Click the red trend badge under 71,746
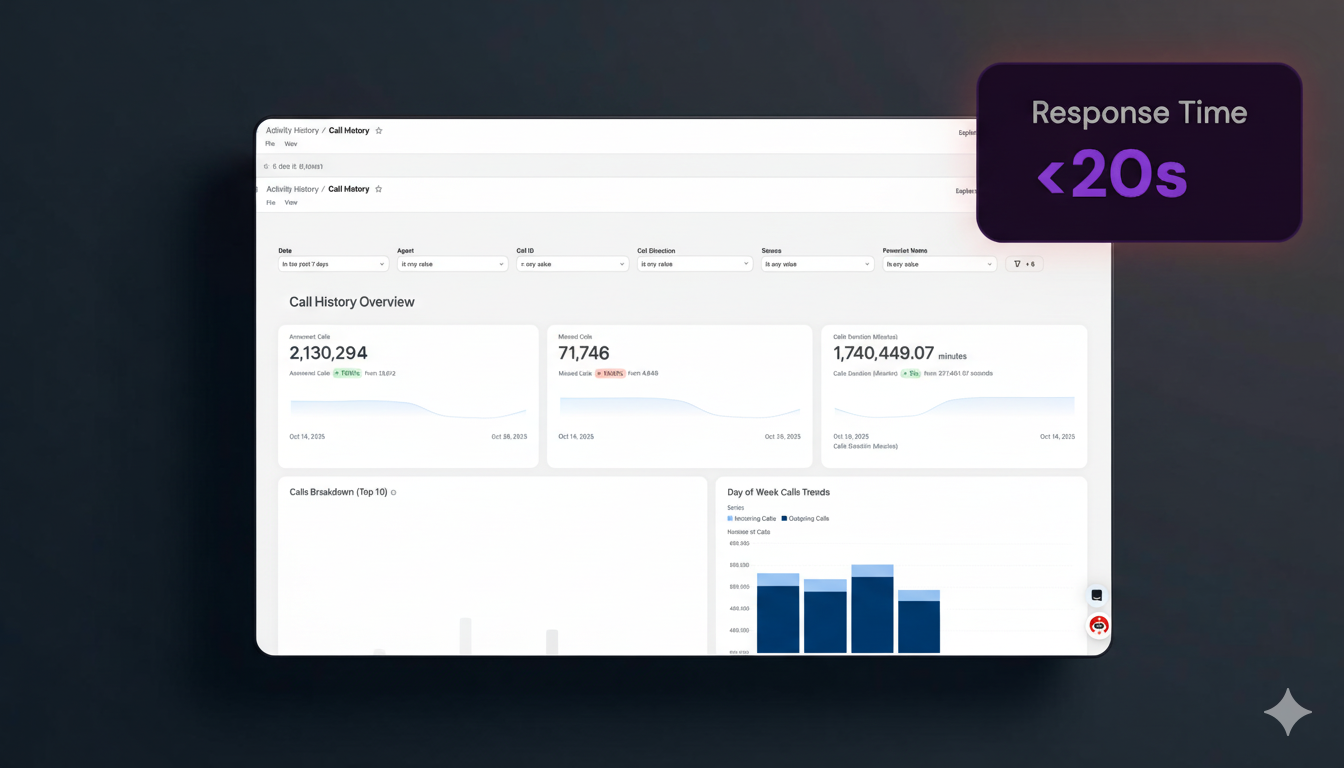 (610, 373)
